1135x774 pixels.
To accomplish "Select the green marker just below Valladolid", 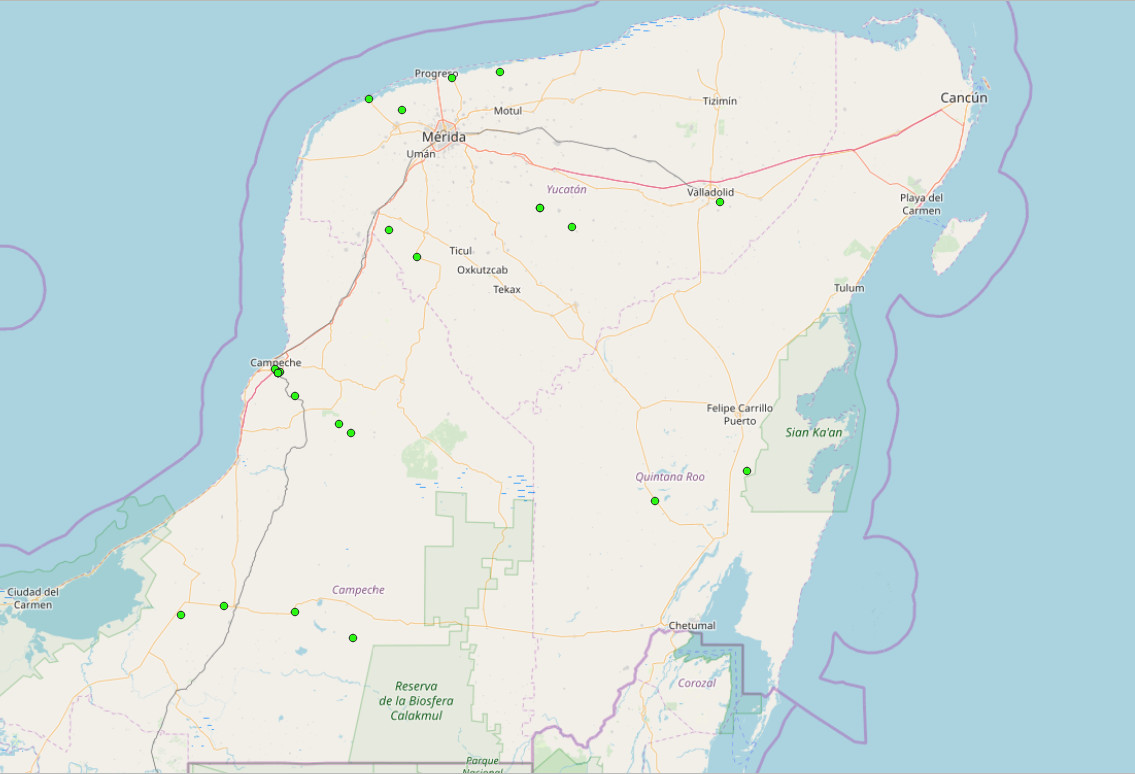I will tap(720, 202).
